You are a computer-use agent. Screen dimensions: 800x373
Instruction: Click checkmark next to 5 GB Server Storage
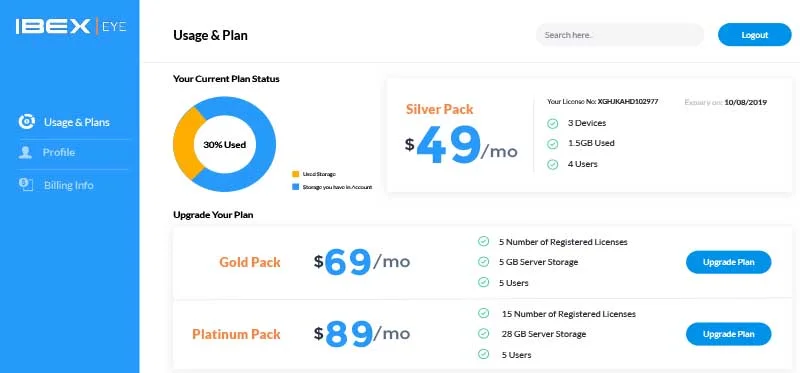[483, 262]
